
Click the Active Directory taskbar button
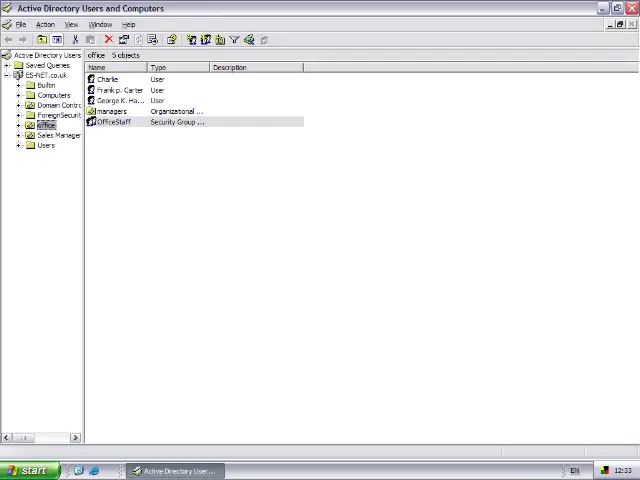[176, 471]
